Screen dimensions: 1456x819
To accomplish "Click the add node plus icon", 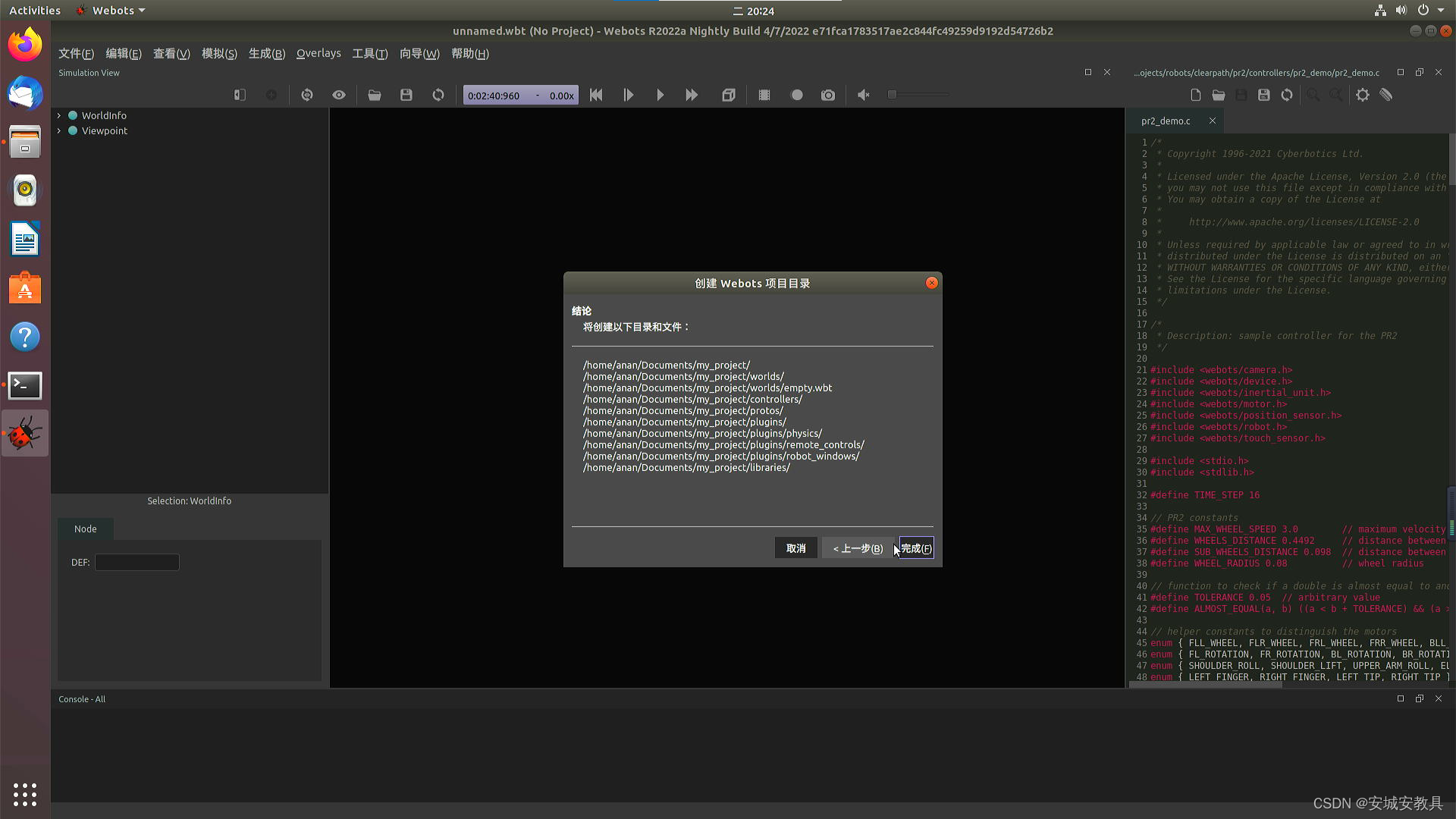I will point(271,95).
